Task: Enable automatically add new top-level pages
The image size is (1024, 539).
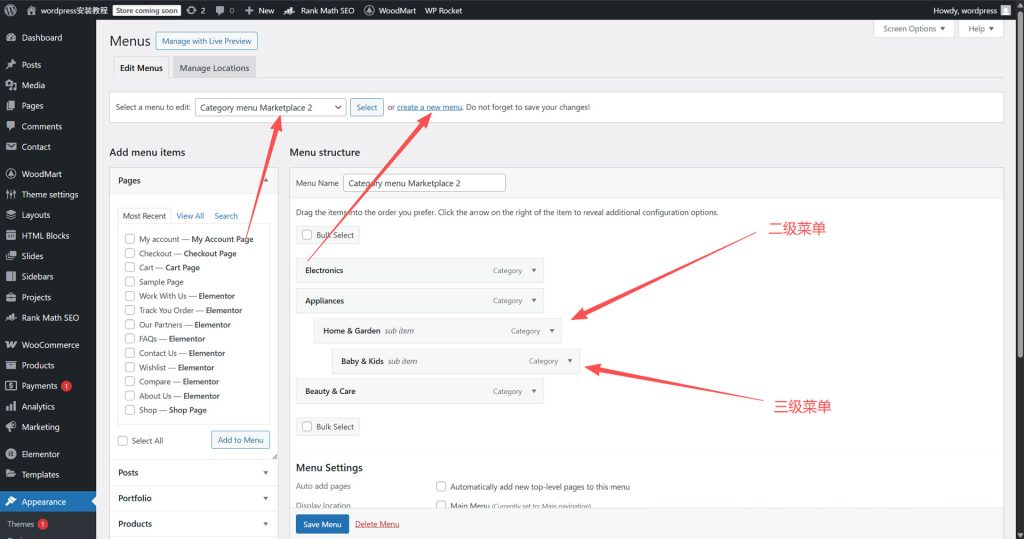Action: click(441, 487)
